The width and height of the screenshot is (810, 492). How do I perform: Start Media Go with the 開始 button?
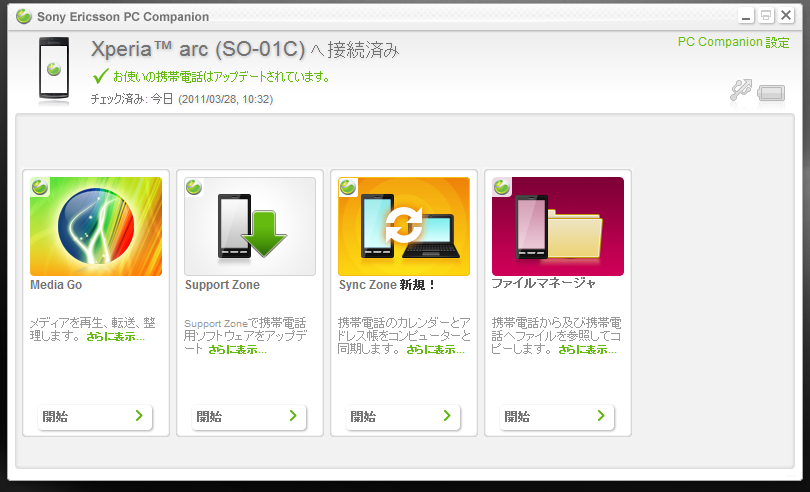[x=95, y=417]
